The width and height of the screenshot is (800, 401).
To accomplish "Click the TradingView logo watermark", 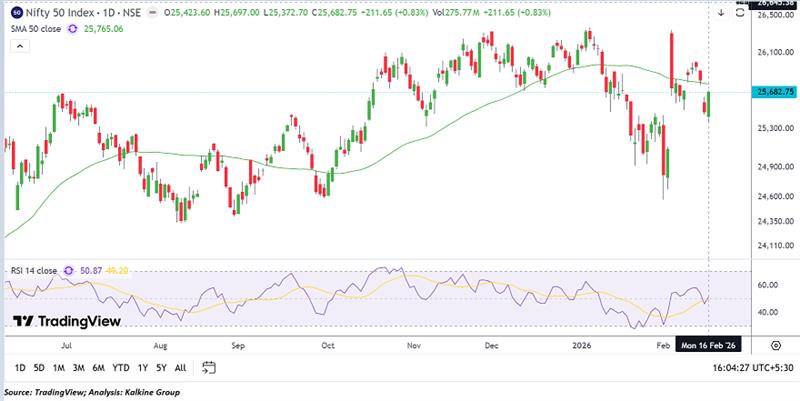I will click(66, 322).
